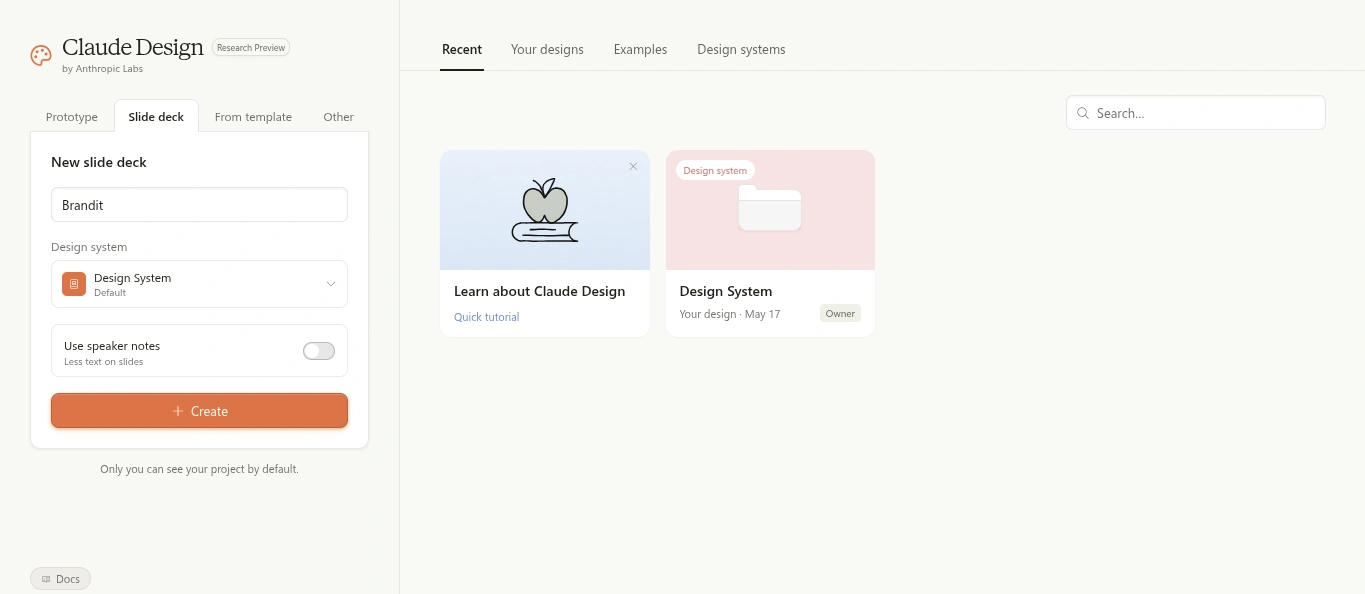The height and width of the screenshot is (594, 1365).
Task: Click the Create button
Action: [199, 411]
